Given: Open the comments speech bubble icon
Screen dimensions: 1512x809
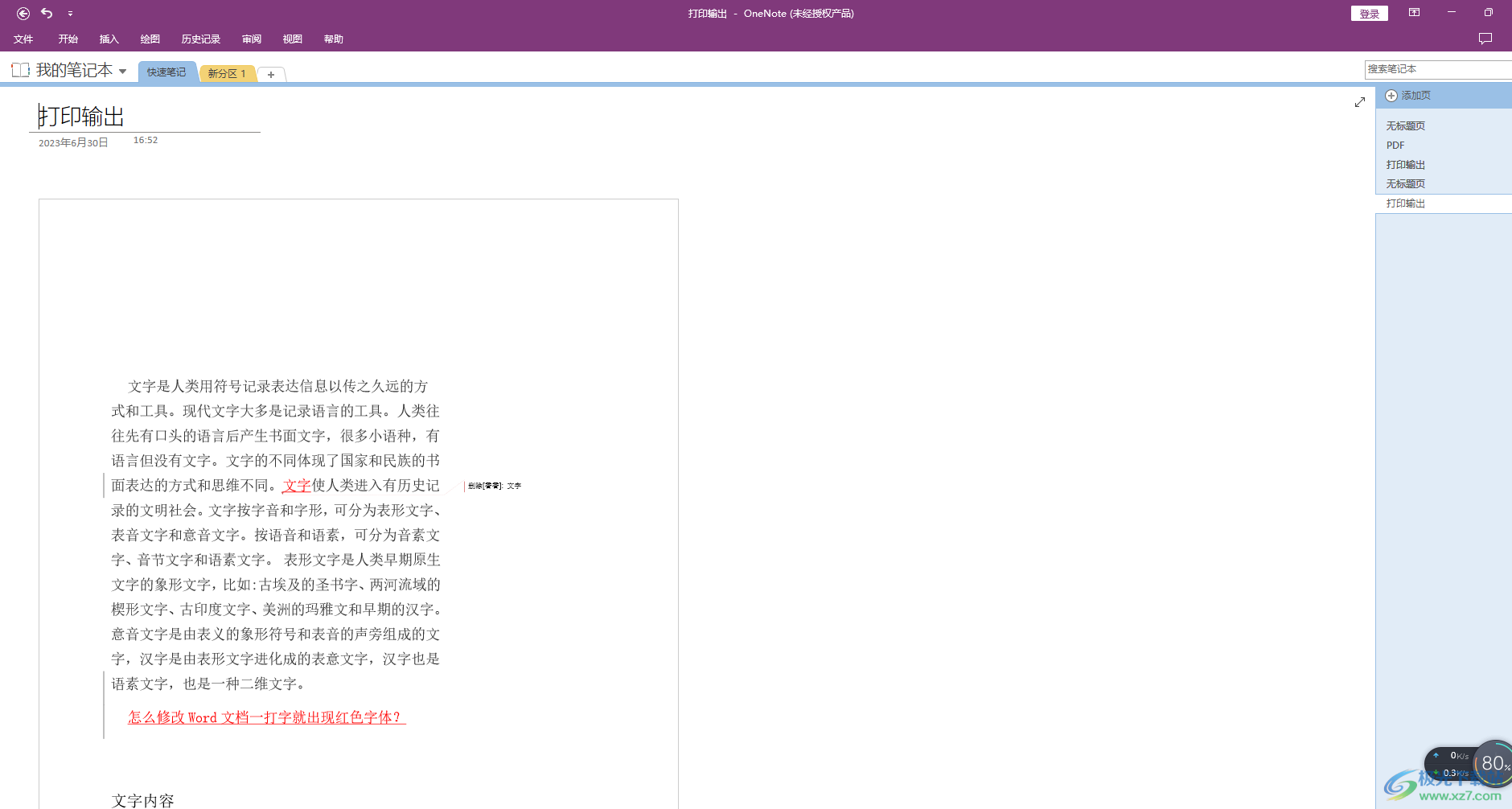Looking at the screenshot, I should pyautogui.click(x=1485, y=39).
